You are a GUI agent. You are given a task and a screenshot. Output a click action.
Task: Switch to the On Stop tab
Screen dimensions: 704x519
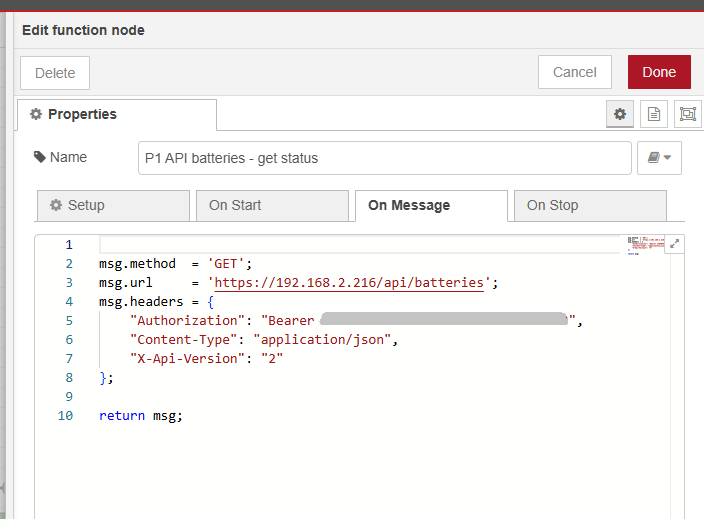click(x=589, y=205)
